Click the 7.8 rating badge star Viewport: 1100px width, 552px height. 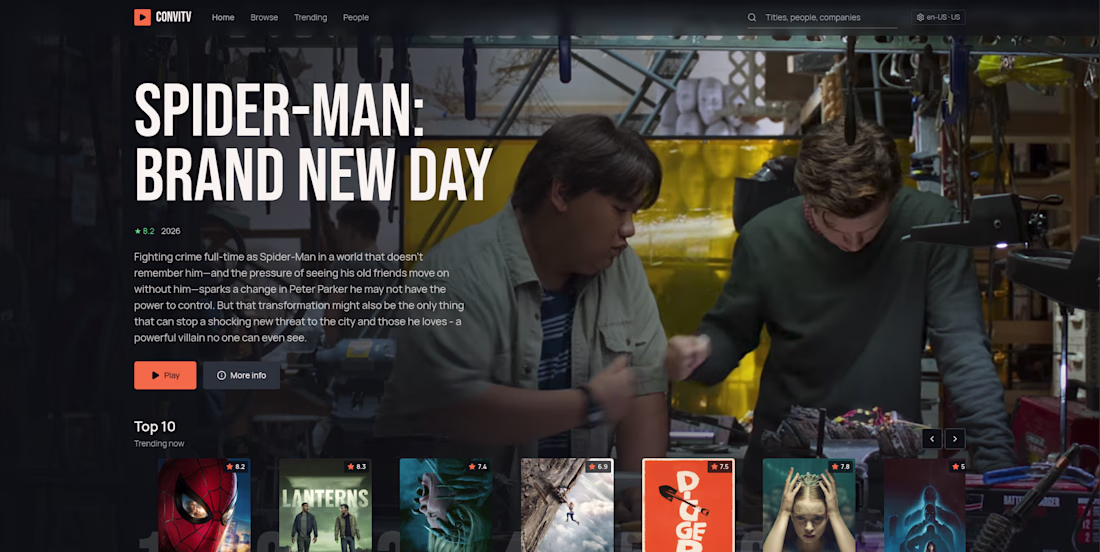click(x=834, y=466)
